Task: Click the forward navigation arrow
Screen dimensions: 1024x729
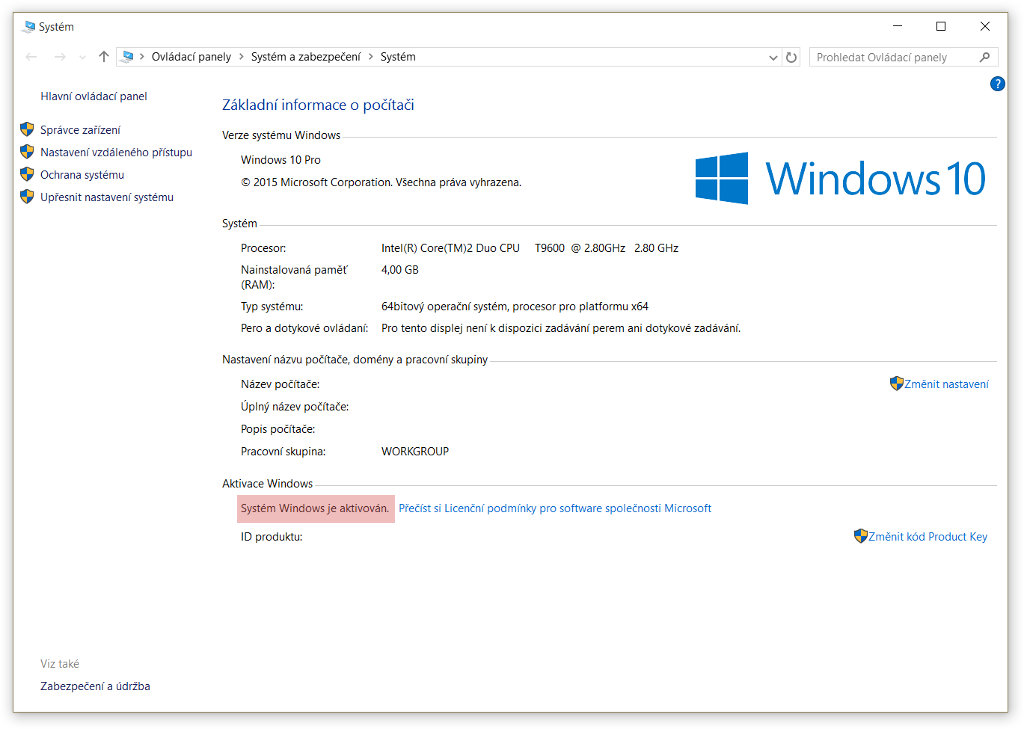Action: pyautogui.click(x=60, y=57)
